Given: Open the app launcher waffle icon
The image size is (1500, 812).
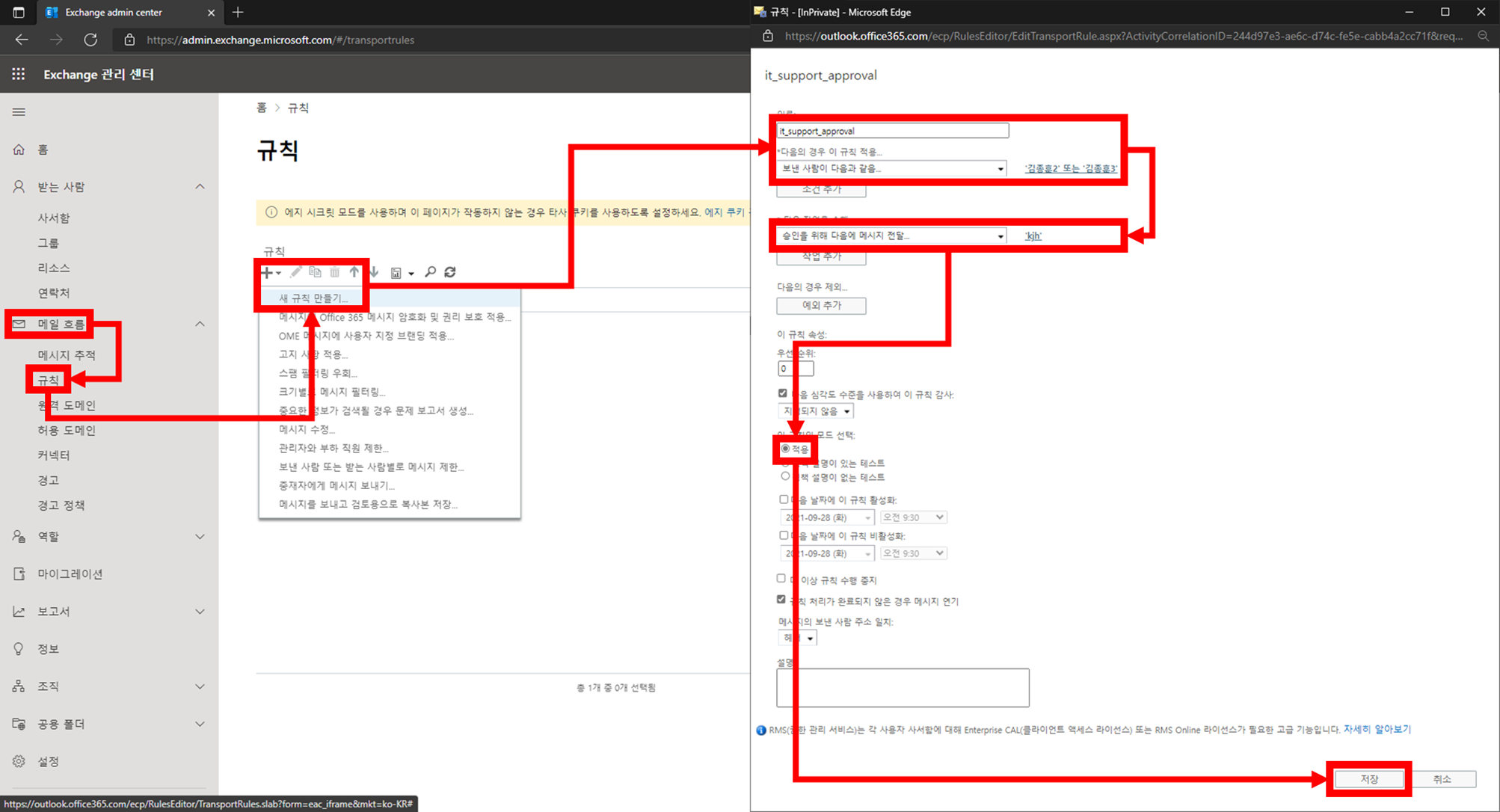Looking at the screenshot, I should click(x=19, y=74).
